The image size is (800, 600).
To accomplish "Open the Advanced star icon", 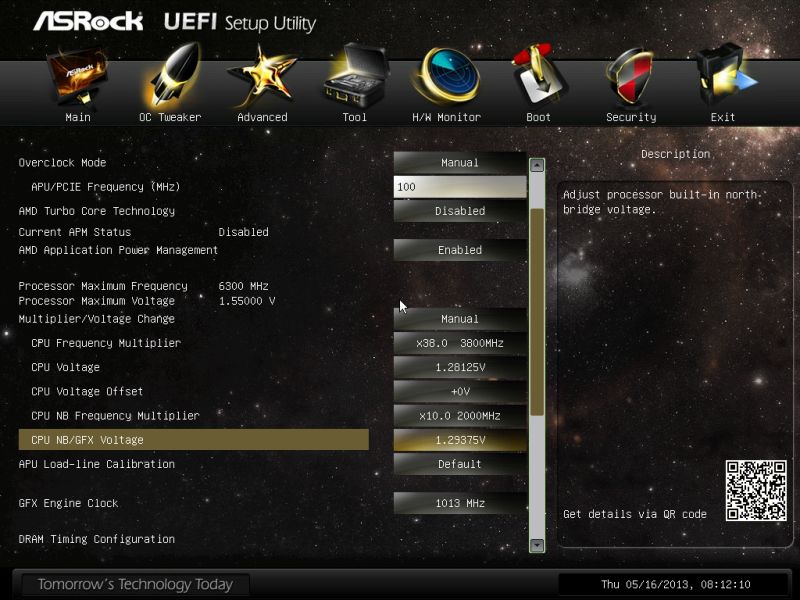I will pyautogui.click(x=262, y=77).
